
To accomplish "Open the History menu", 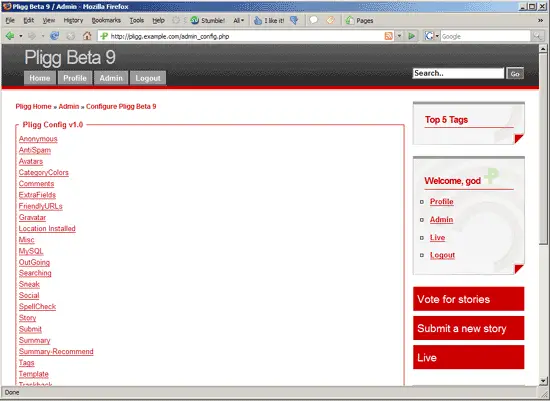I will click(73, 20).
